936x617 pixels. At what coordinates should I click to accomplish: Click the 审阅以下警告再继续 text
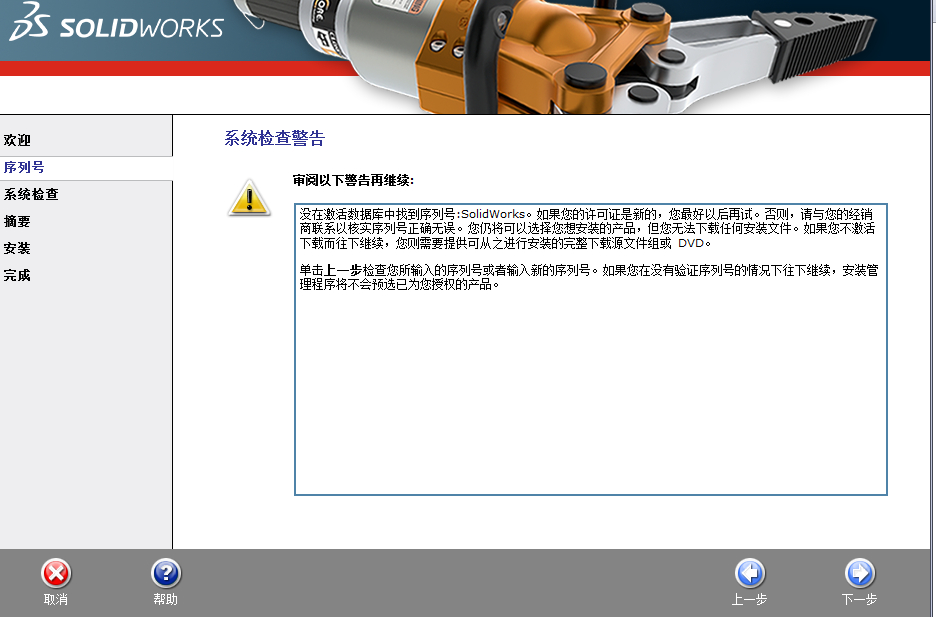click(353, 180)
